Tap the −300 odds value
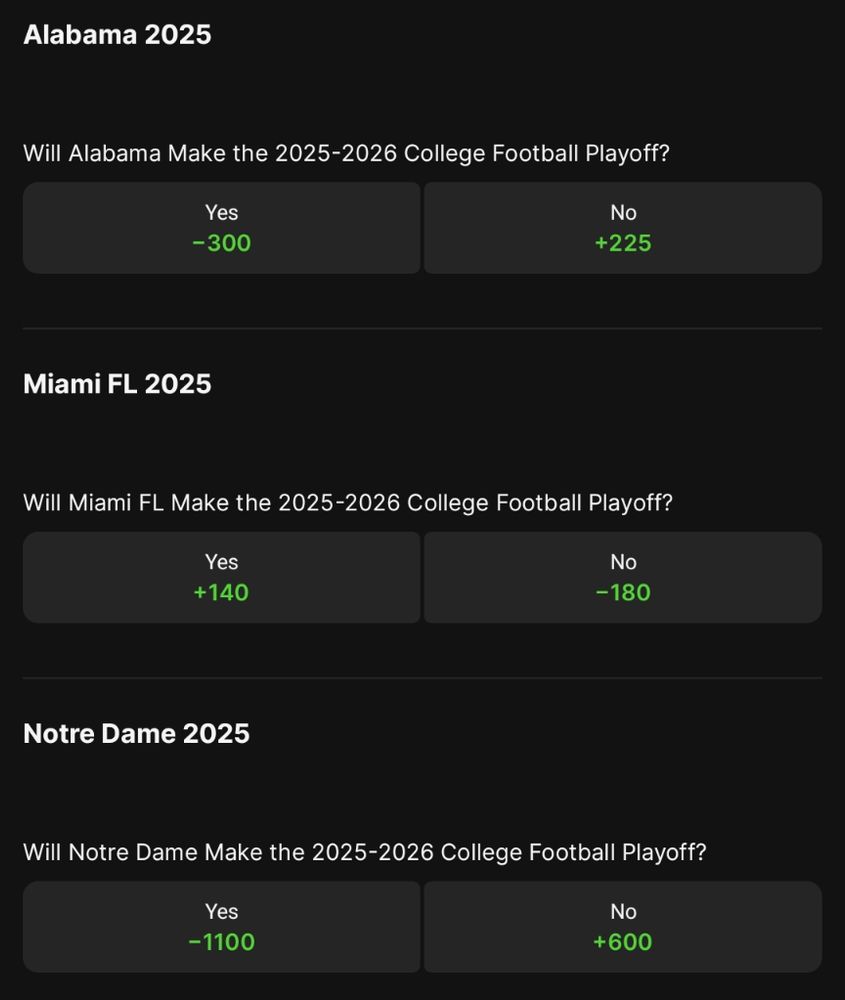845x1000 pixels. 221,243
